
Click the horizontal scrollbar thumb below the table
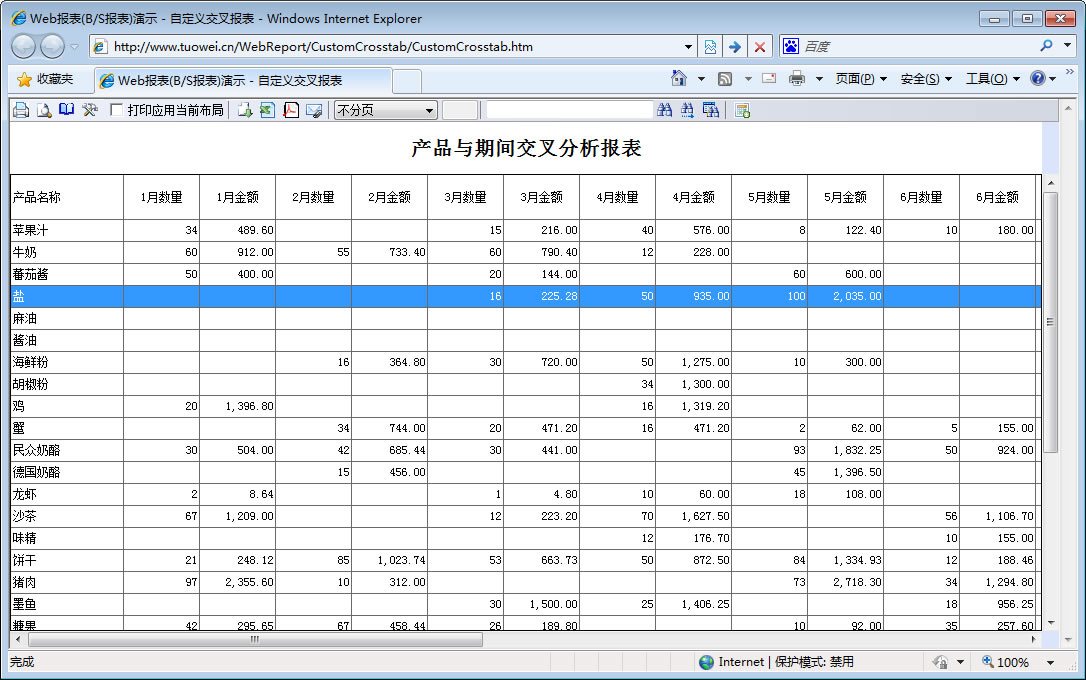(x=255, y=639)
